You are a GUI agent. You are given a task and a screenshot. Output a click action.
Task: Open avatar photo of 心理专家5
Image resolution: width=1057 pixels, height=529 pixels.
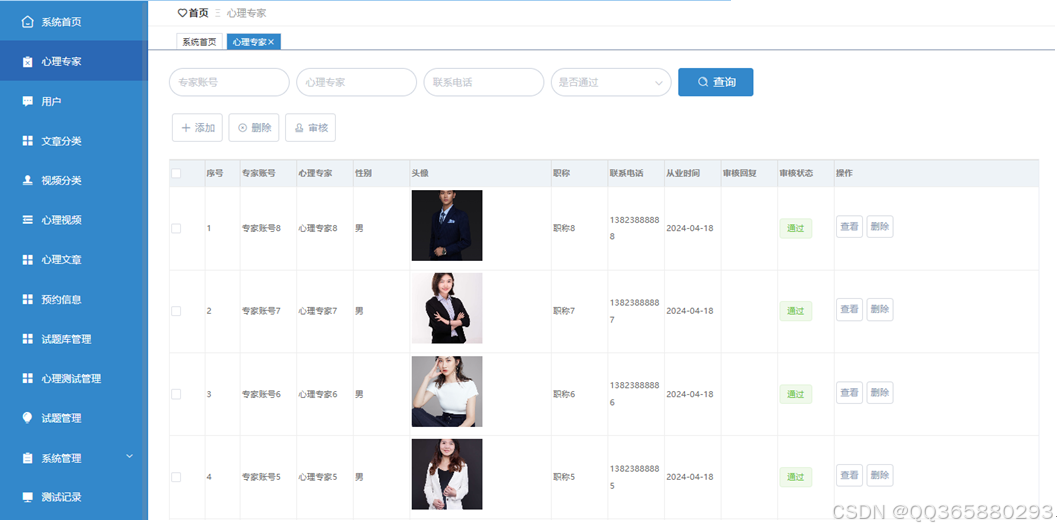coord(447,474)
